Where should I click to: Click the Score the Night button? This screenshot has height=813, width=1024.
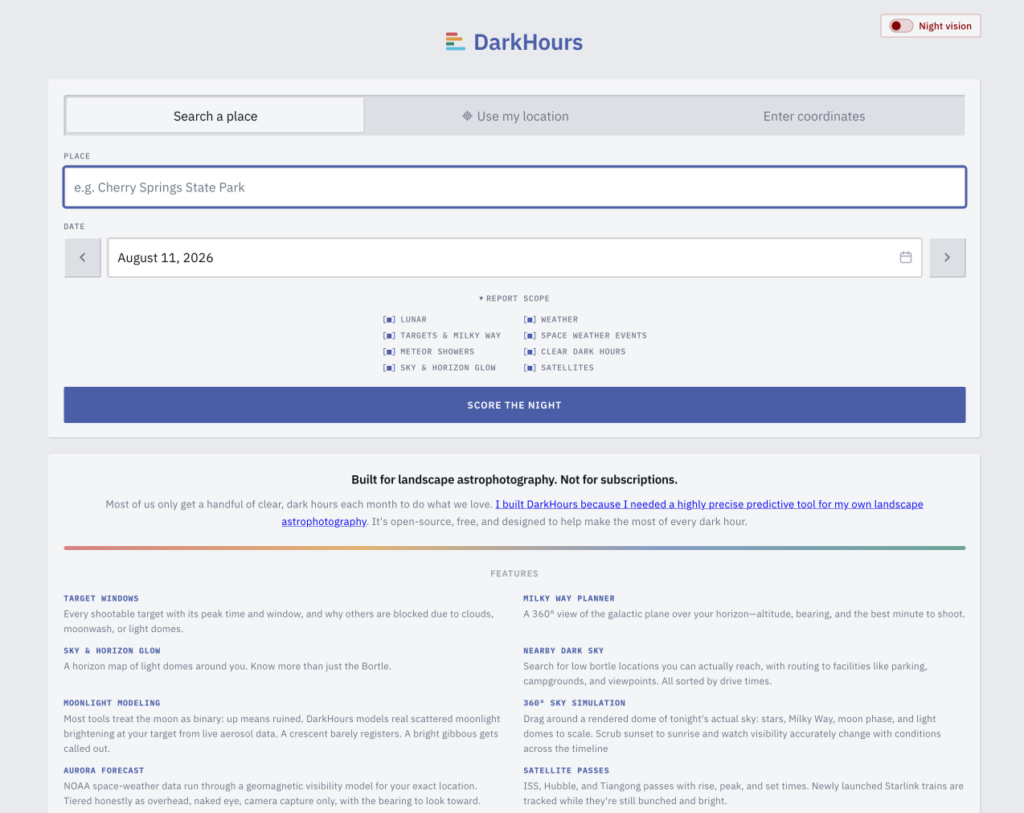click(515, 405)
